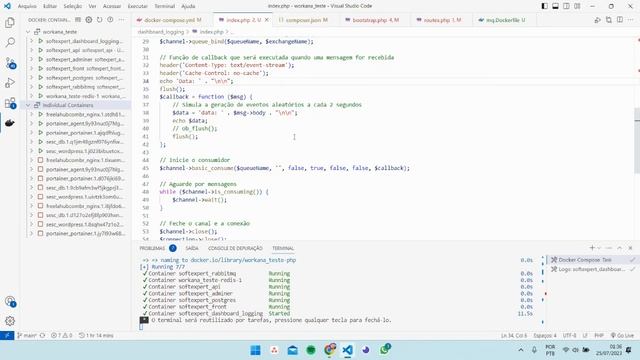Open the Explorer view in activity bar

point(10,23)
